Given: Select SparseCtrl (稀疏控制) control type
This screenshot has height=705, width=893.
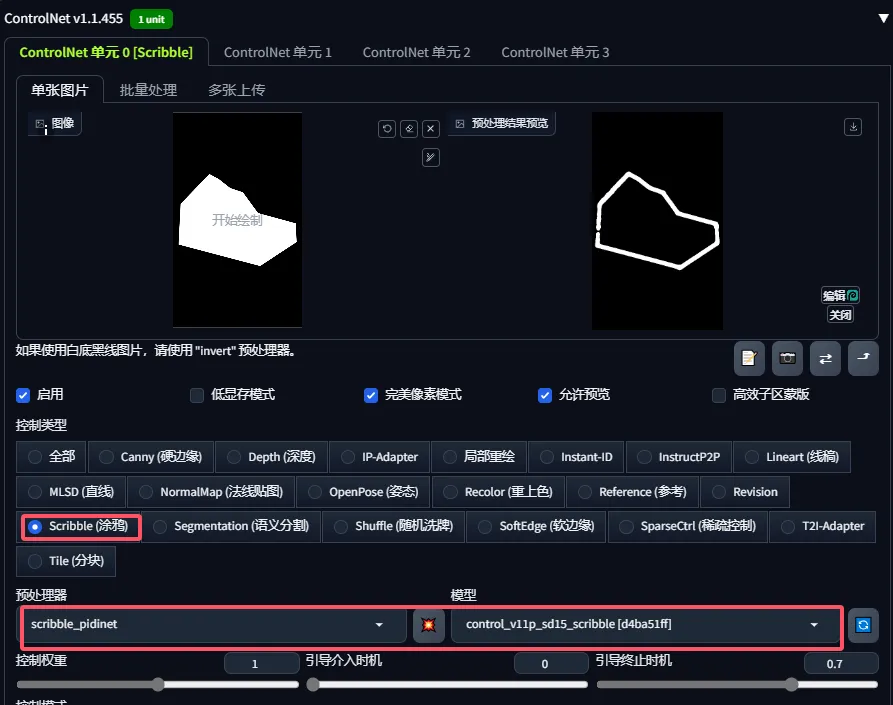Looking at the screenshot, I should pos(688,527).
